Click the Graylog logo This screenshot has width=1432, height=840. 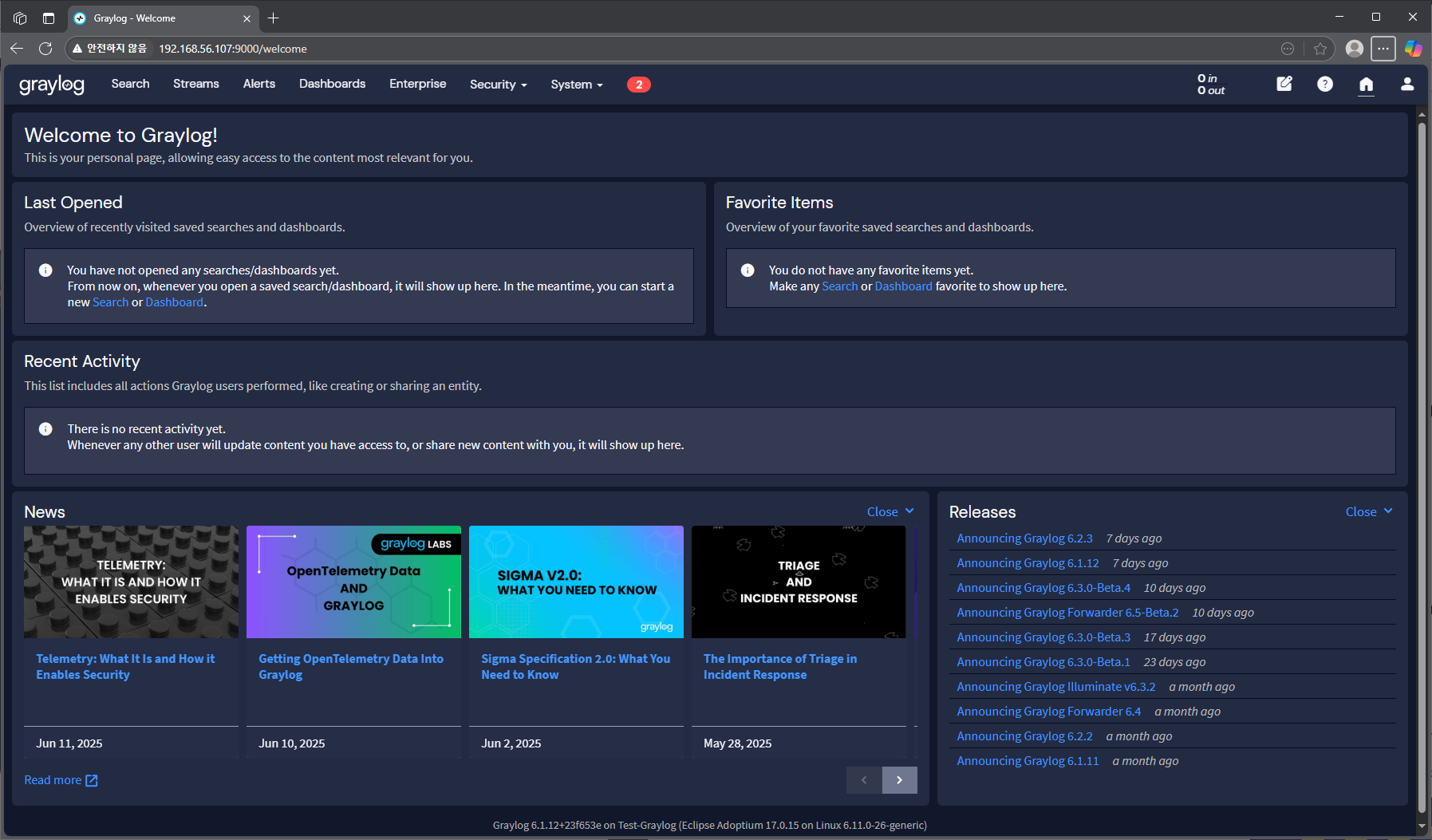51,85
